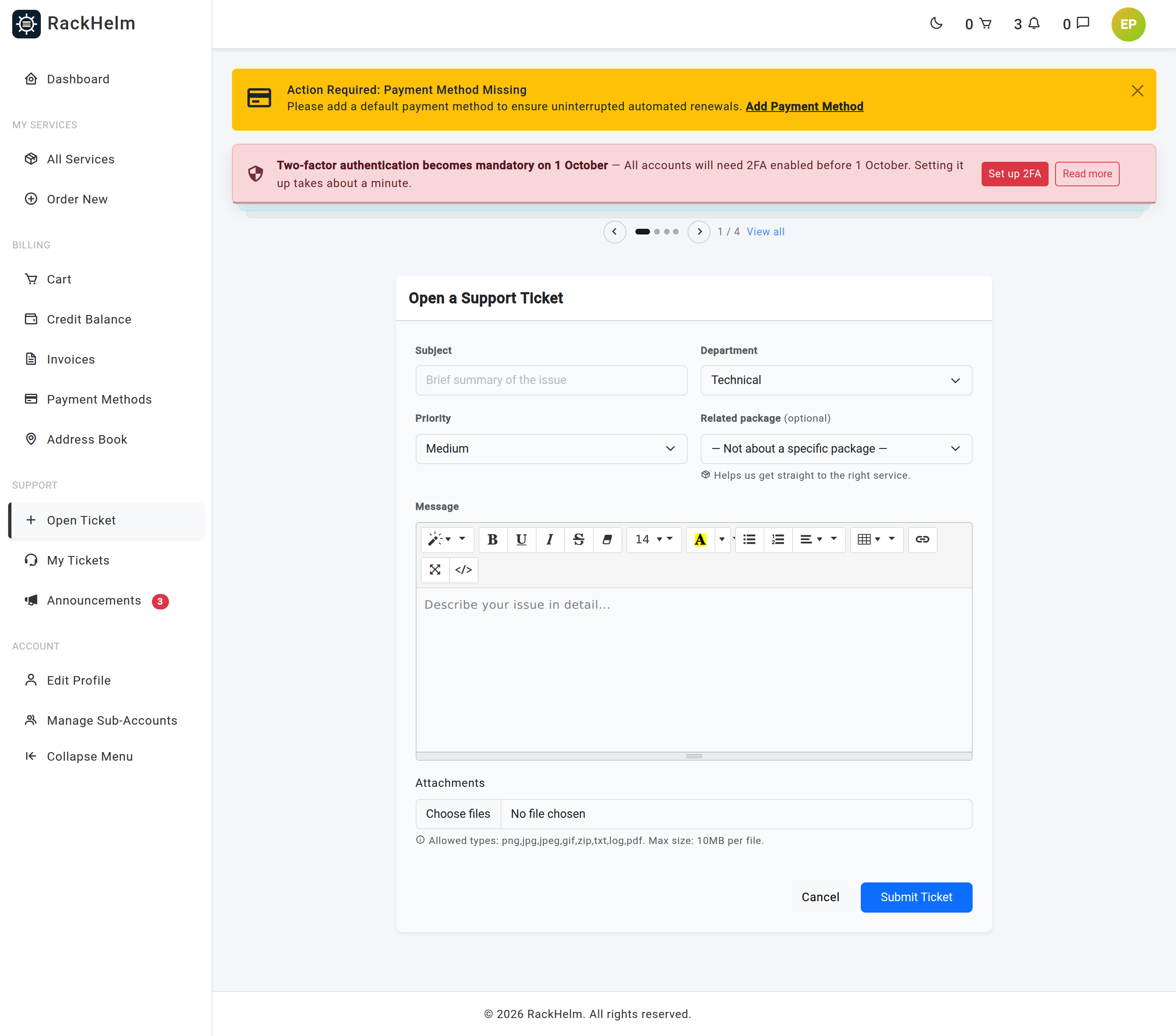Grab editor resize handle bar
Image resolution: width=1176 pixels, height=1036 pixels.
[x=694, y=757]
